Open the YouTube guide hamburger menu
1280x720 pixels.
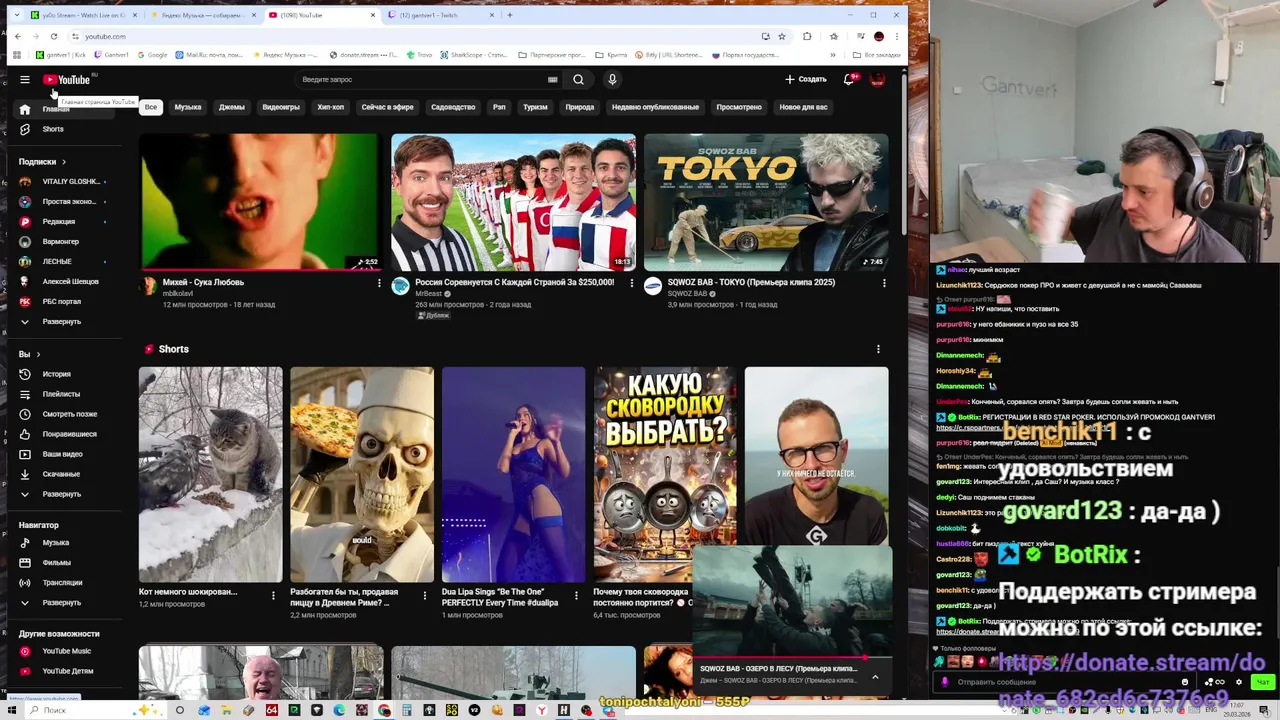(25, 80)
